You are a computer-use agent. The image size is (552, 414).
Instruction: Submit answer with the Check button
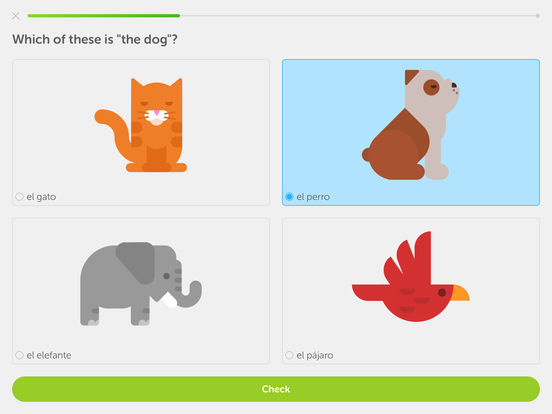(276, 389)
